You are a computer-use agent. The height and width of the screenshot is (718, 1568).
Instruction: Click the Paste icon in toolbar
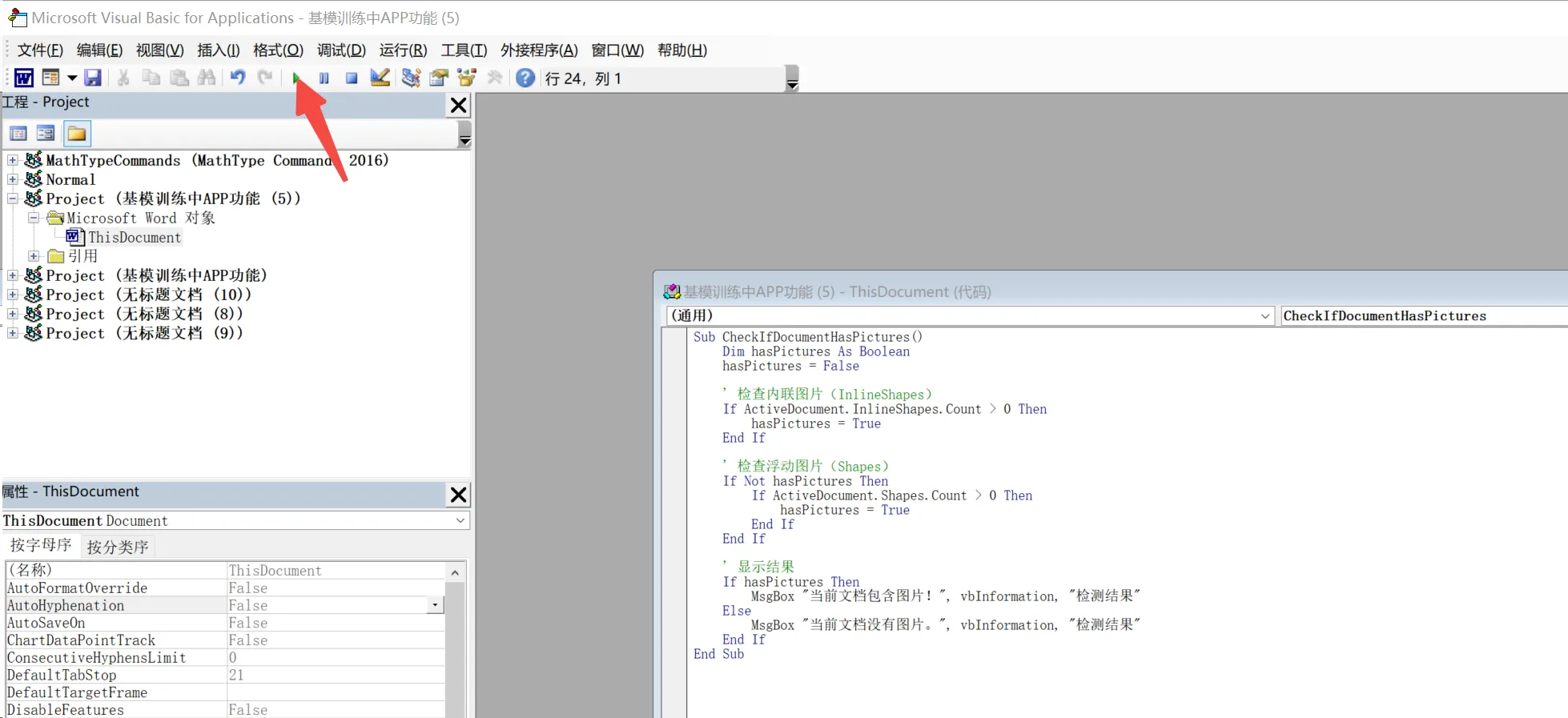pos(179,78)
